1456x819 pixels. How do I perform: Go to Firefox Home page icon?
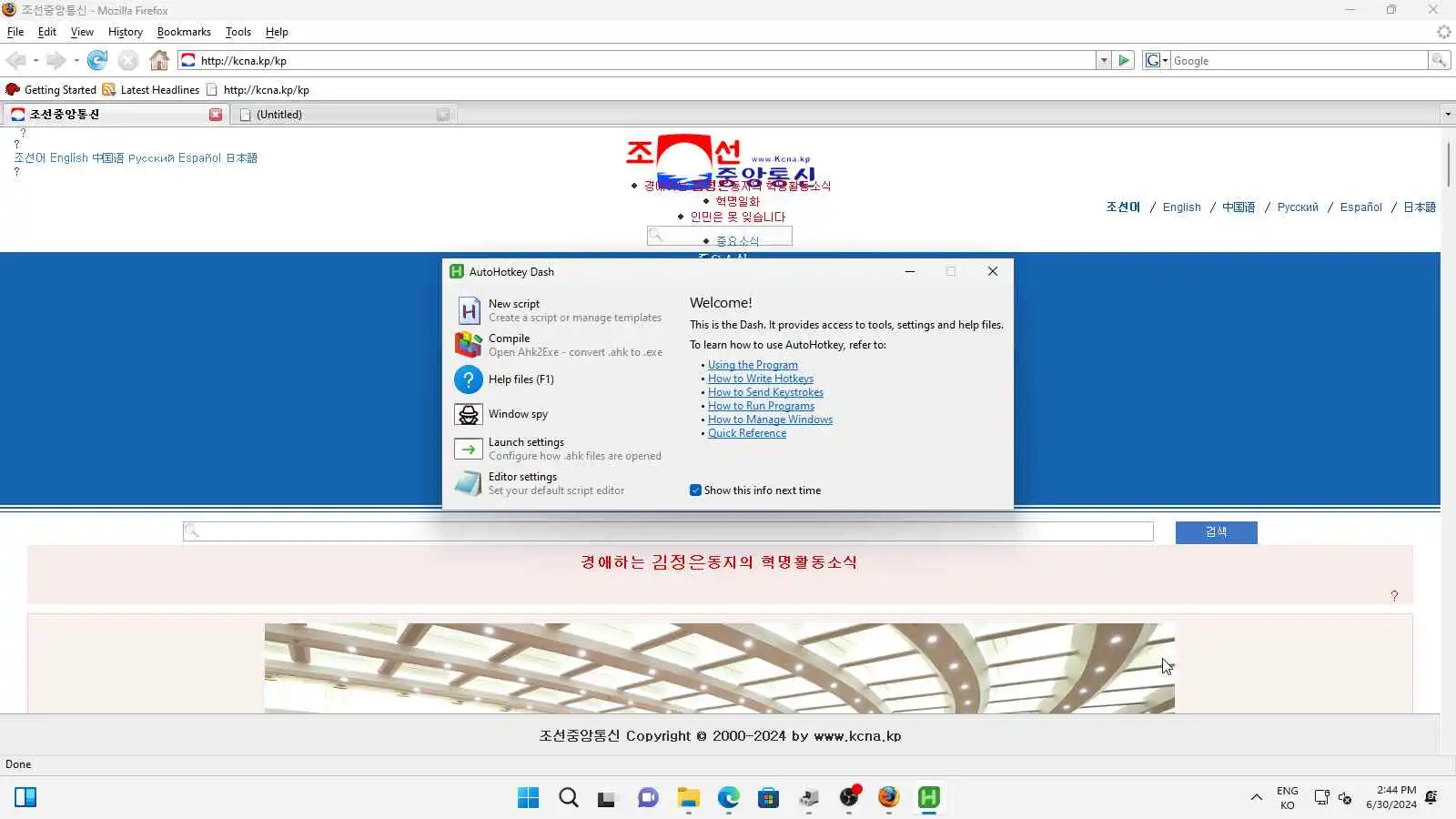point(159,61)
